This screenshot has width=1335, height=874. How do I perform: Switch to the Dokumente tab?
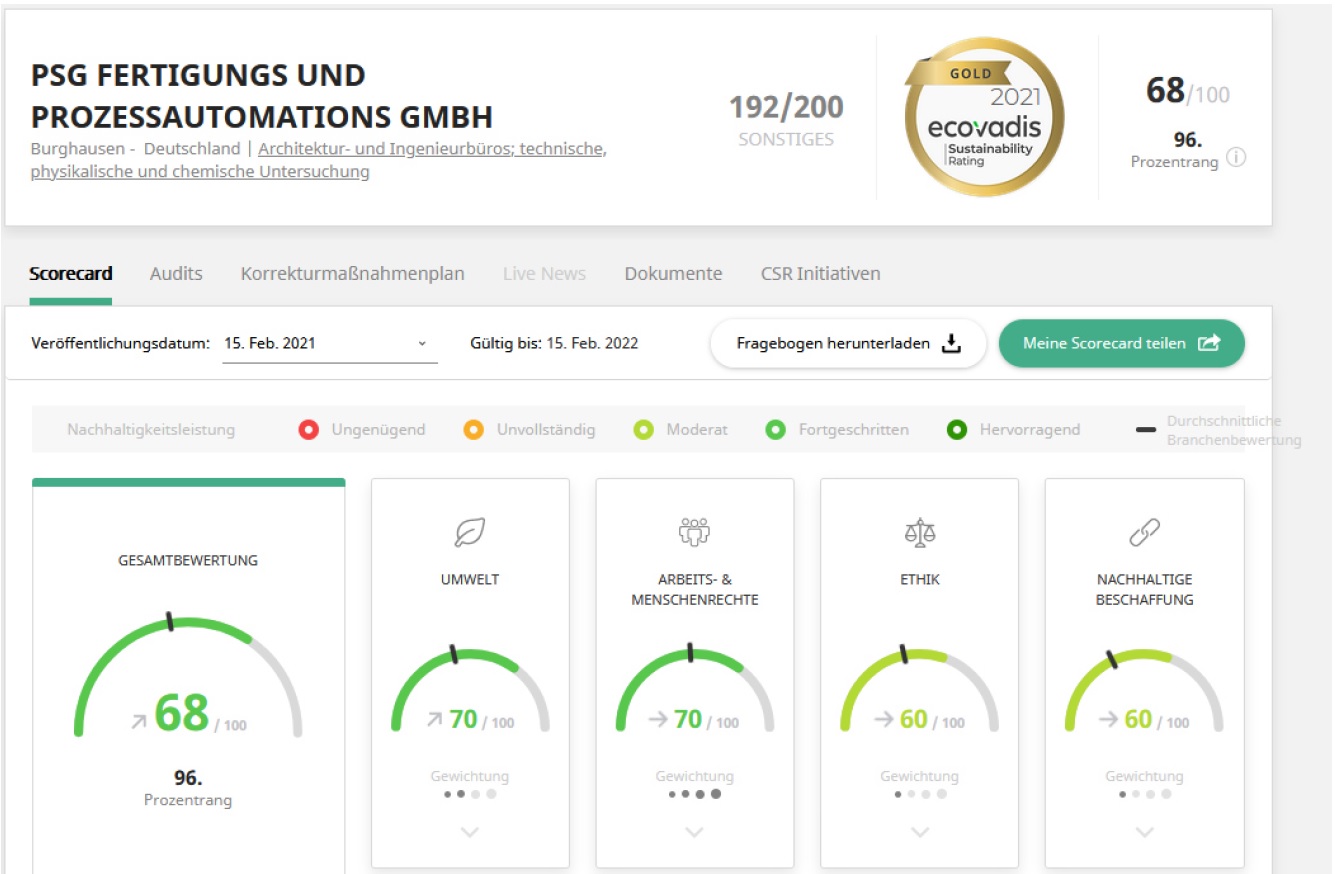[673, 274]
